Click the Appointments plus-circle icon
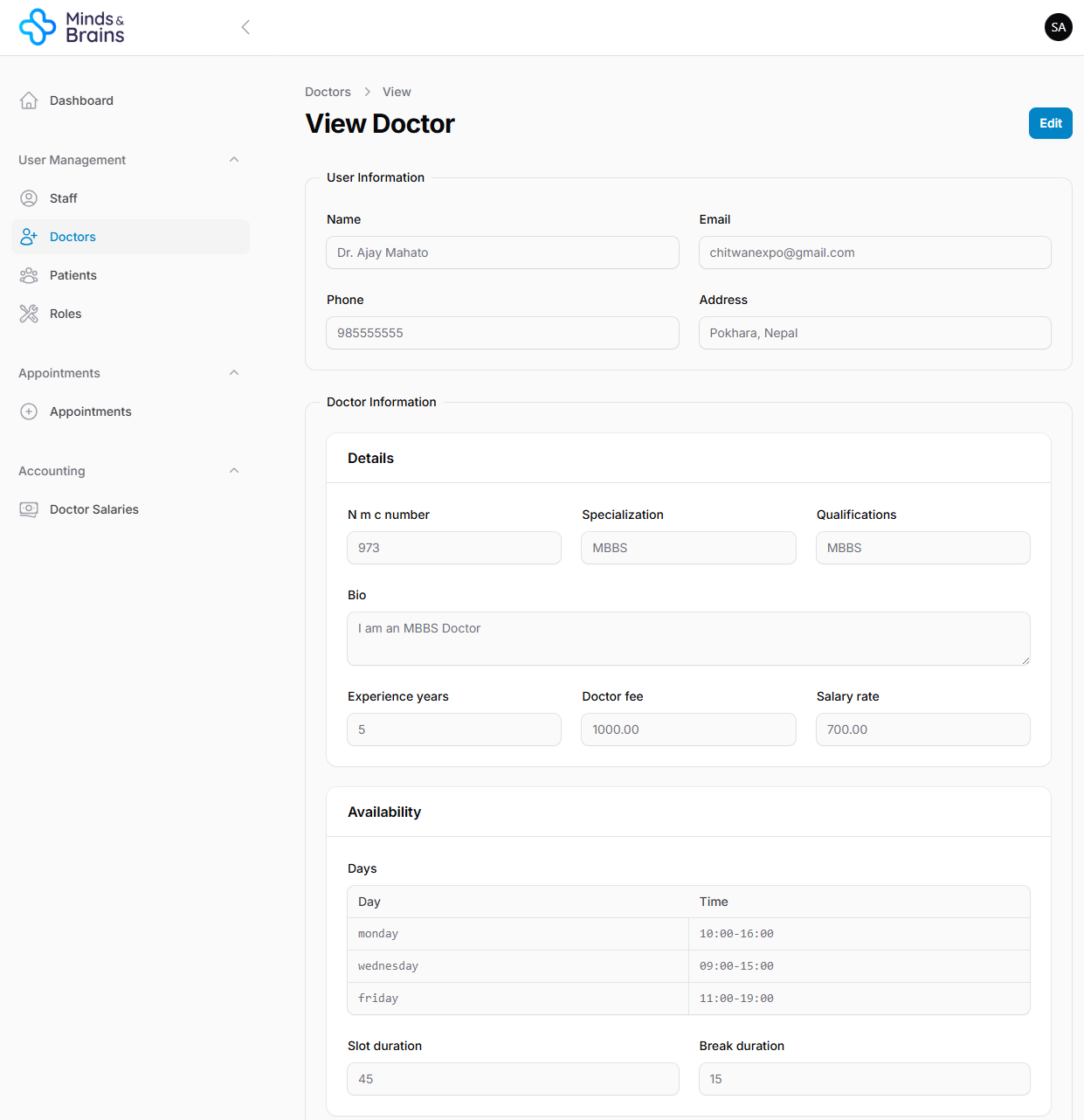 (29, 411)
